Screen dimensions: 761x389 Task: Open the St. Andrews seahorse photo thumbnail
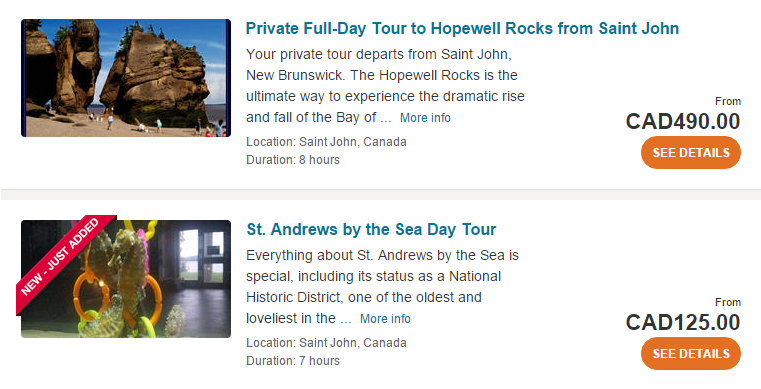point(126,279)
